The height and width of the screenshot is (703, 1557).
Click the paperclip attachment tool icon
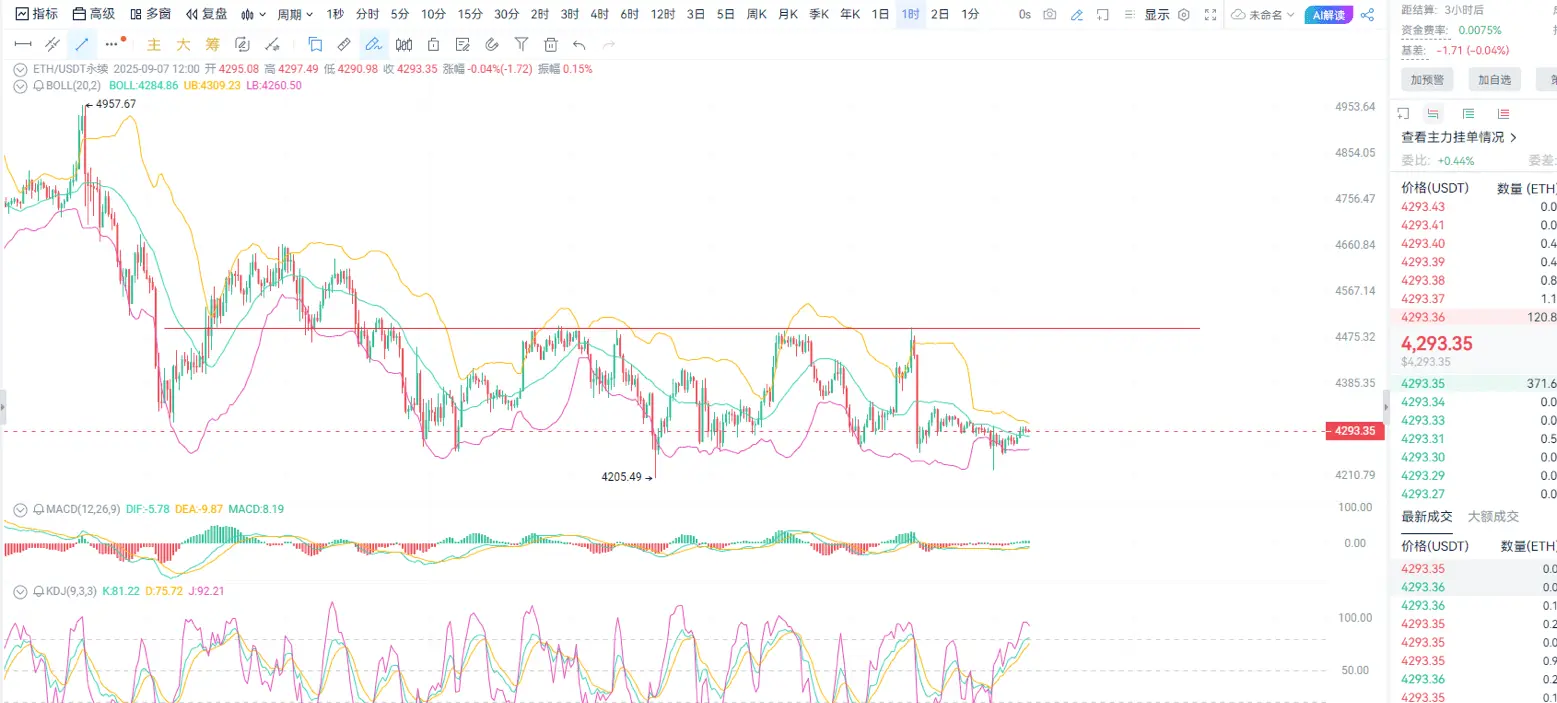click(491, 44)
